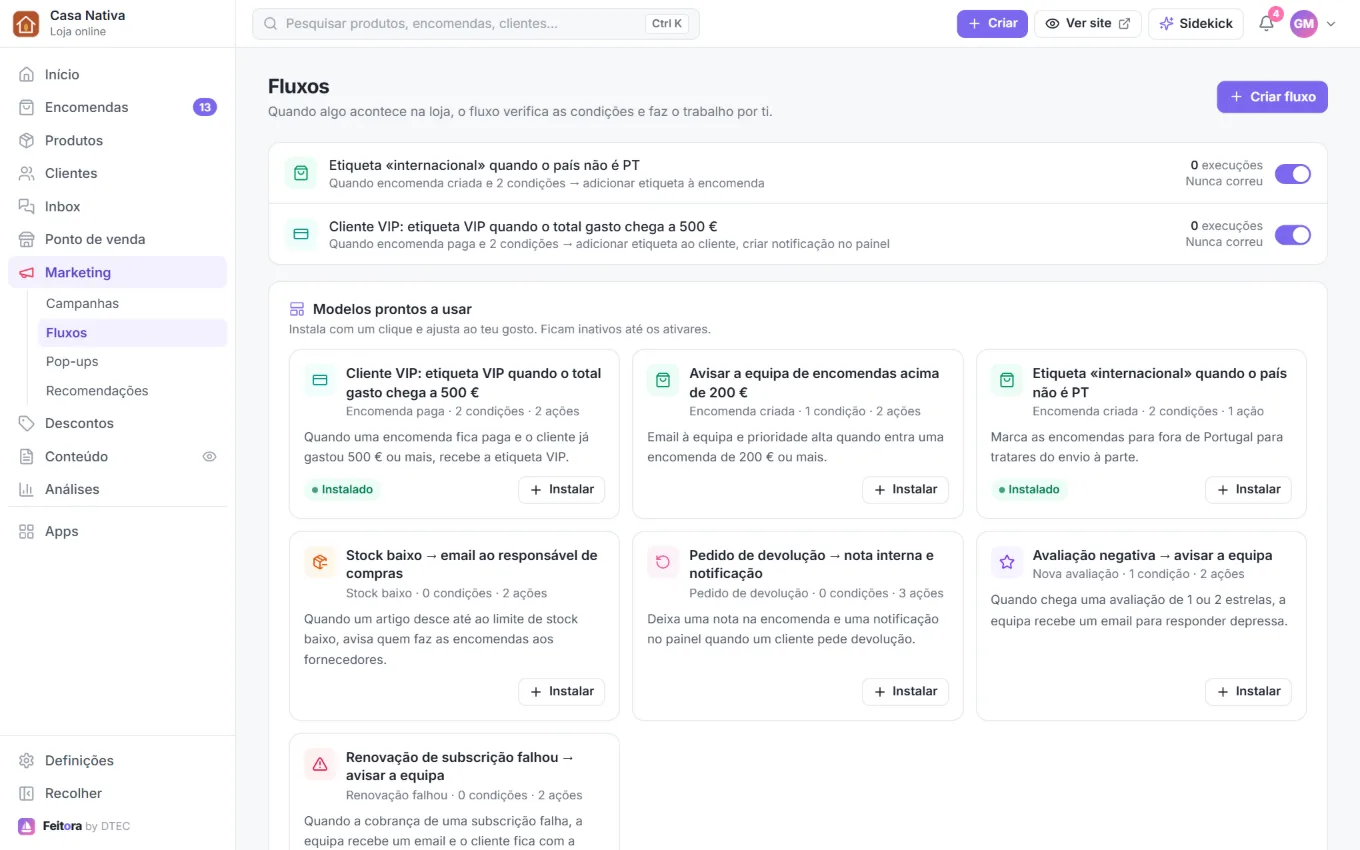The image size is (1360, 850).
Task: Install the Cliente VIP template
Action: (x=561, y=489)
